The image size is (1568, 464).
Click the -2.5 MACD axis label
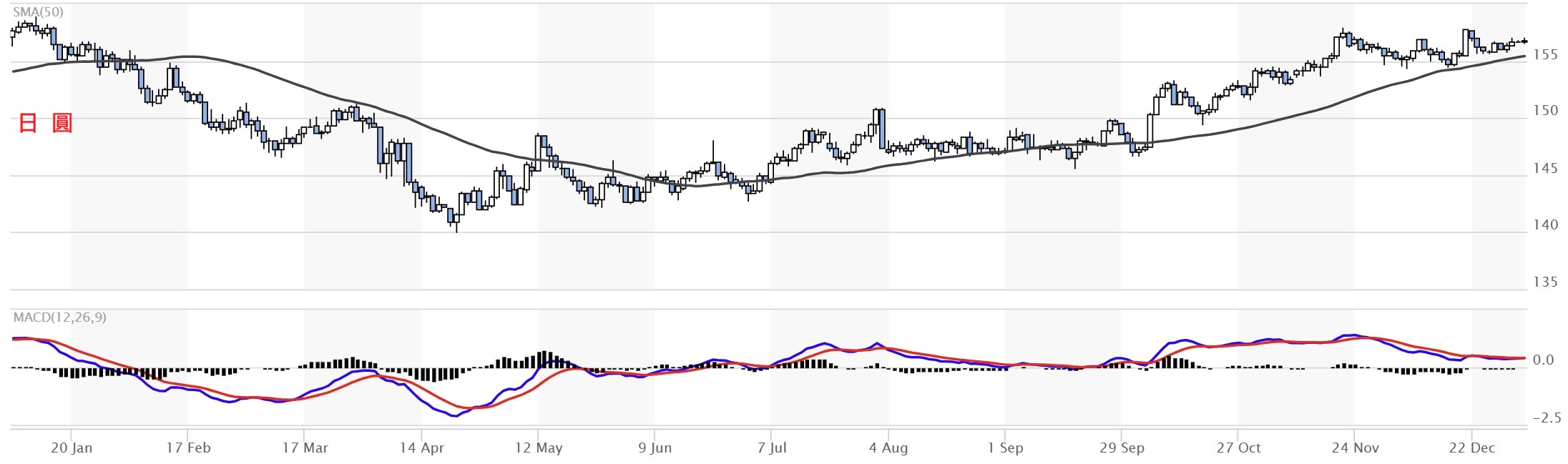[1547, 418]
